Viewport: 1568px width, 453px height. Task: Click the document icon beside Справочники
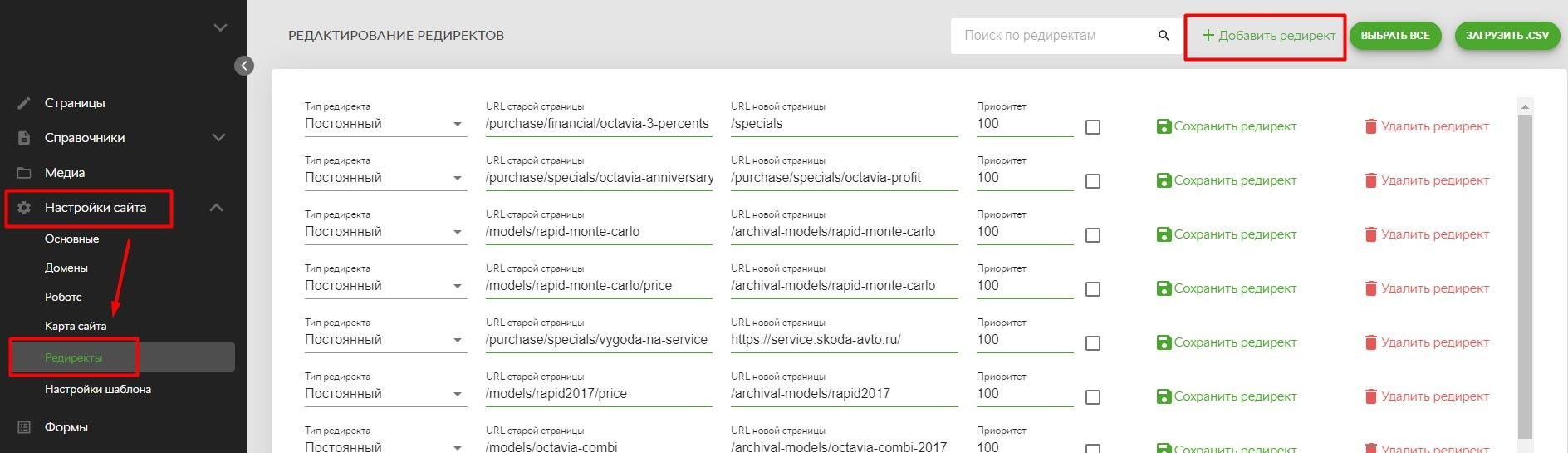click(x=24, y=138)
